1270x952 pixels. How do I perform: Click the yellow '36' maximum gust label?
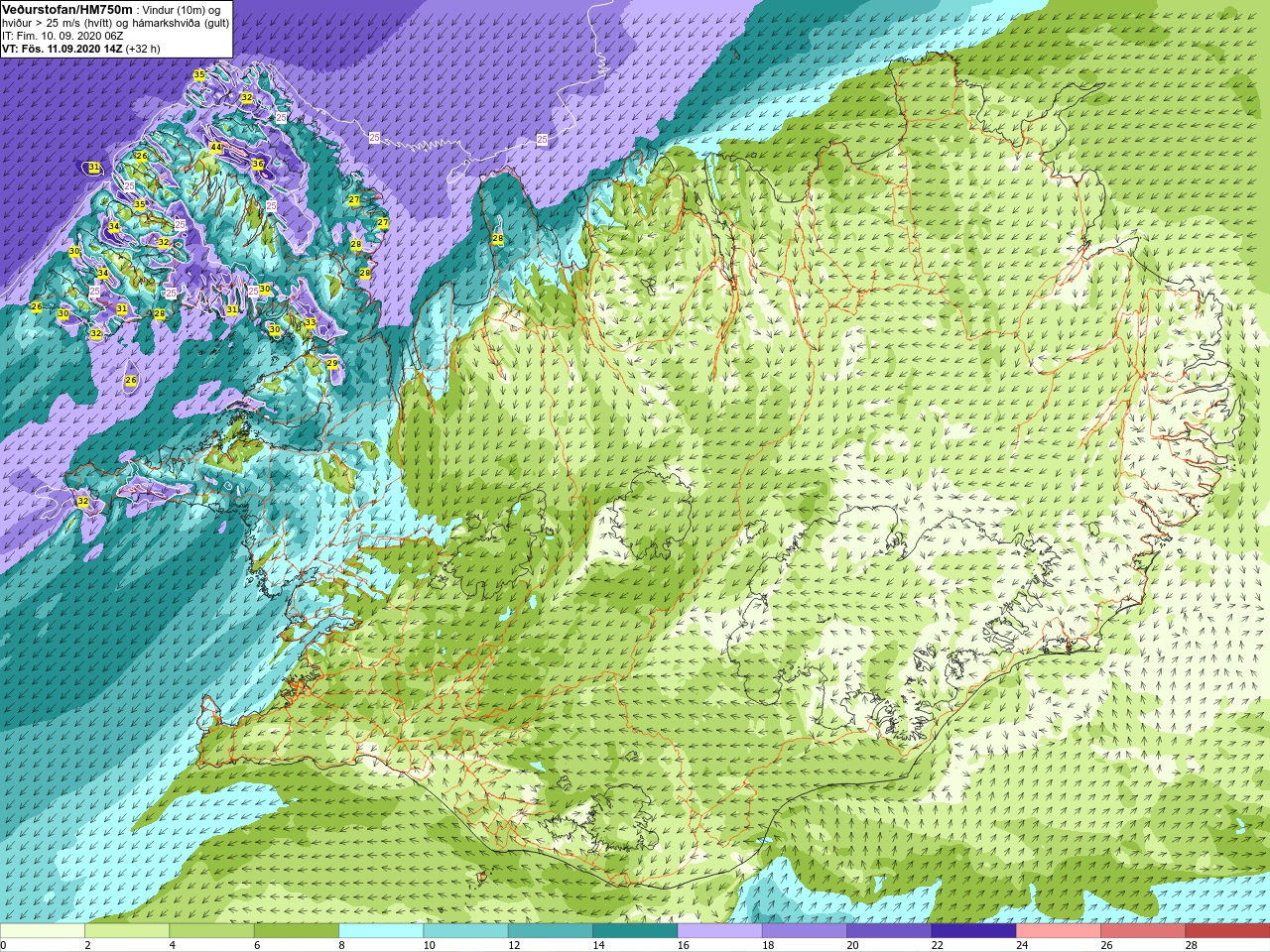tap(258, 165)
